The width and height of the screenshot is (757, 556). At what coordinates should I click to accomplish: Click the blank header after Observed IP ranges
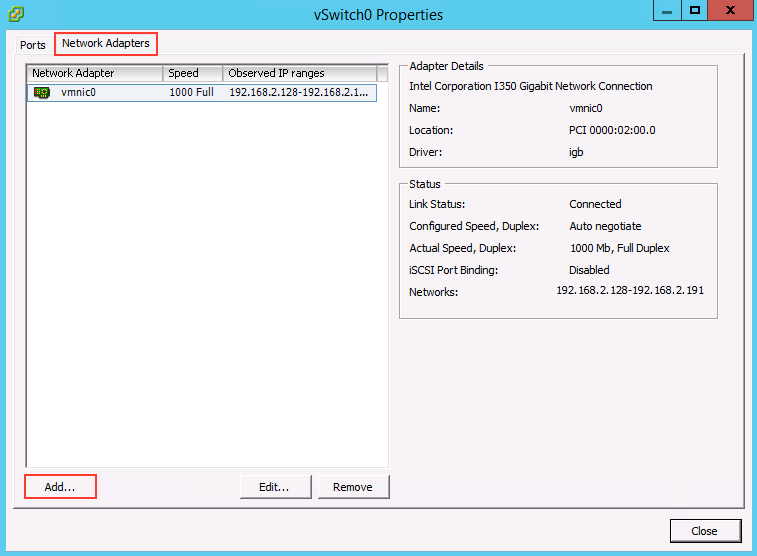pyautogui.click(x=382, y=73)
